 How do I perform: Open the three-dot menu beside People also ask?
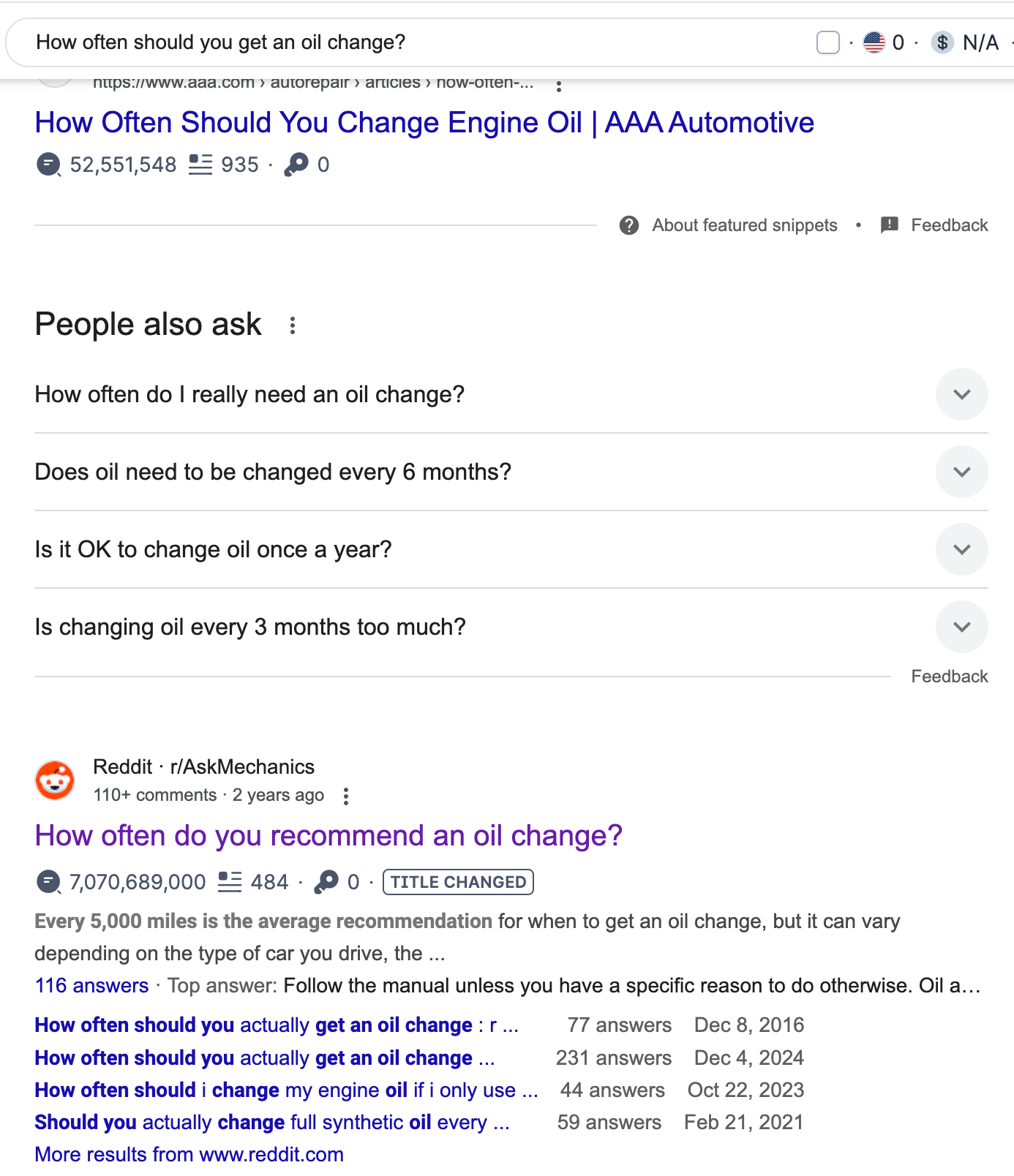[293, 325]
